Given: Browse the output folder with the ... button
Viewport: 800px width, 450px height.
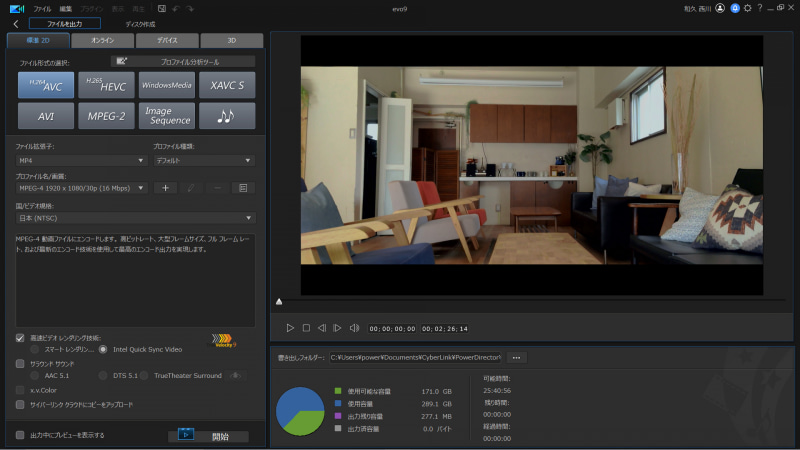Looking at the screenshot, I should pyautogui.click(x=516, y=358).
